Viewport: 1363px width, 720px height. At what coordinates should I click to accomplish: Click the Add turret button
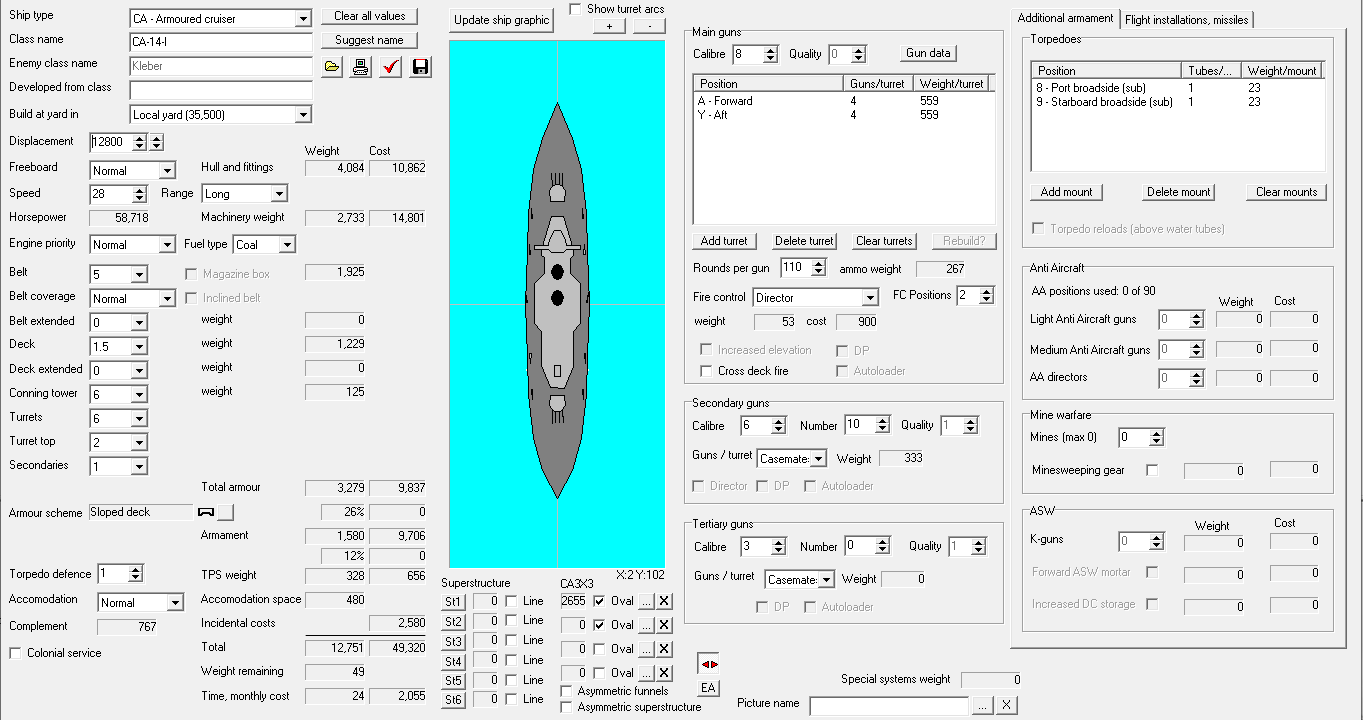point(724,241)
